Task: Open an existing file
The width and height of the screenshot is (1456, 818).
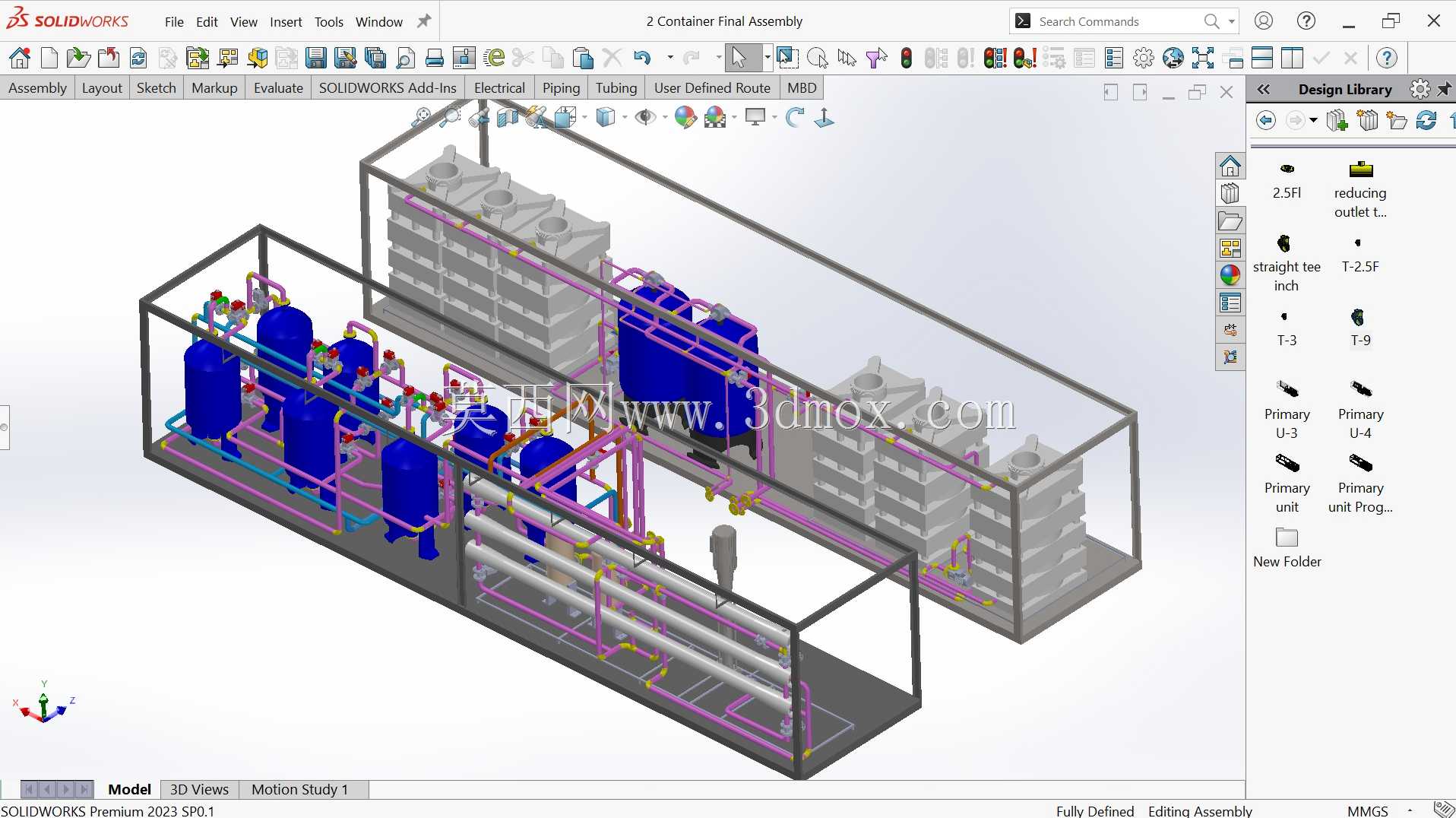Action: tap(78, 58)
